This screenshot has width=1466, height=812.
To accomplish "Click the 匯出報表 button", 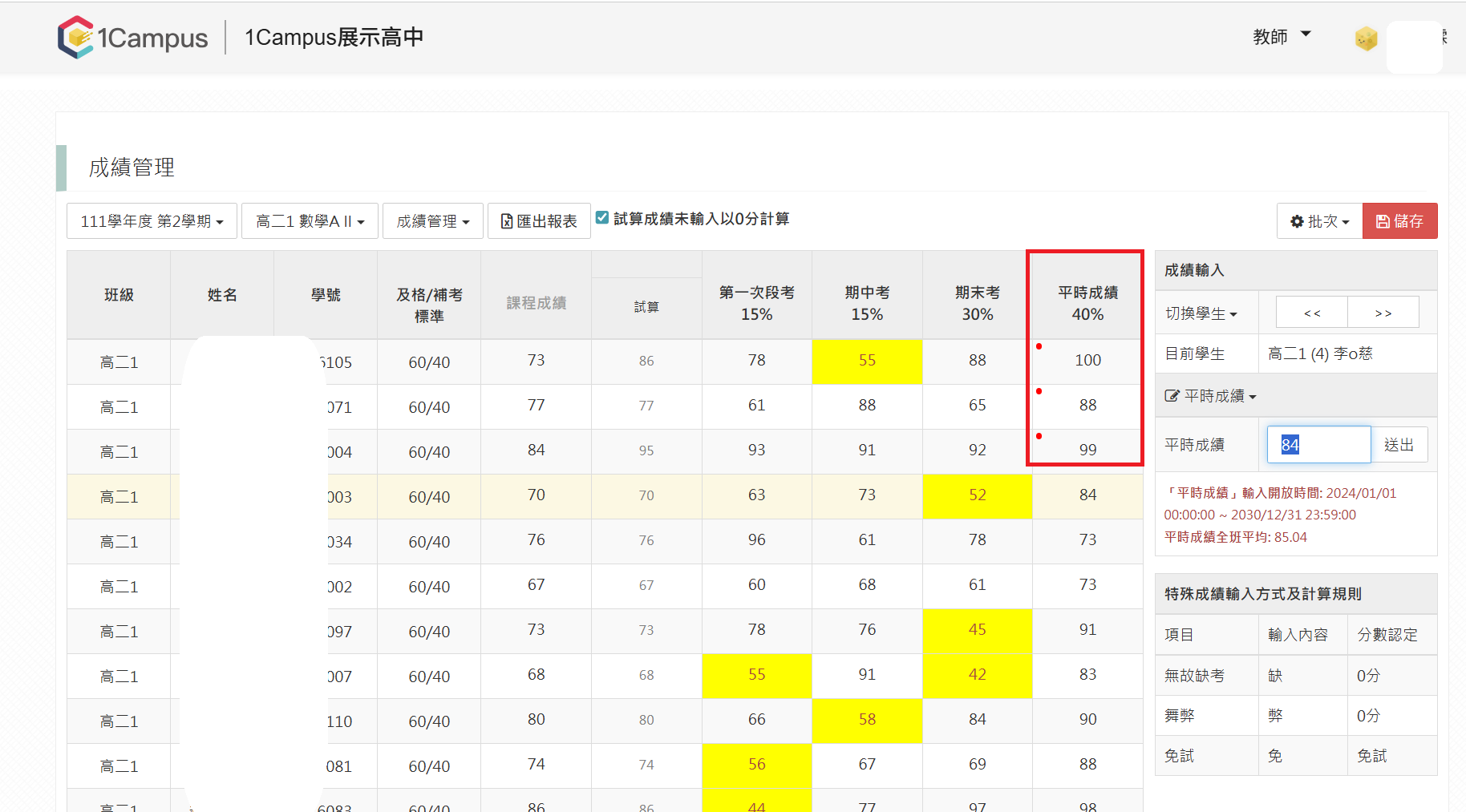I will click(539, 221).
